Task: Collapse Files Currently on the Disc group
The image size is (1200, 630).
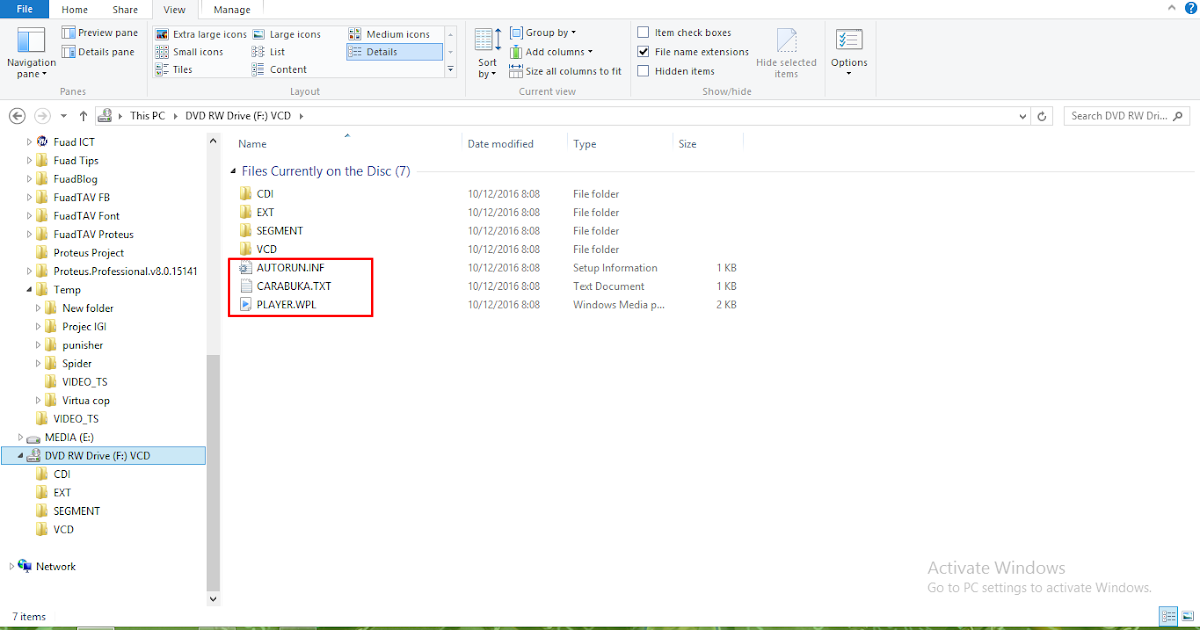Action: [235, 171]
